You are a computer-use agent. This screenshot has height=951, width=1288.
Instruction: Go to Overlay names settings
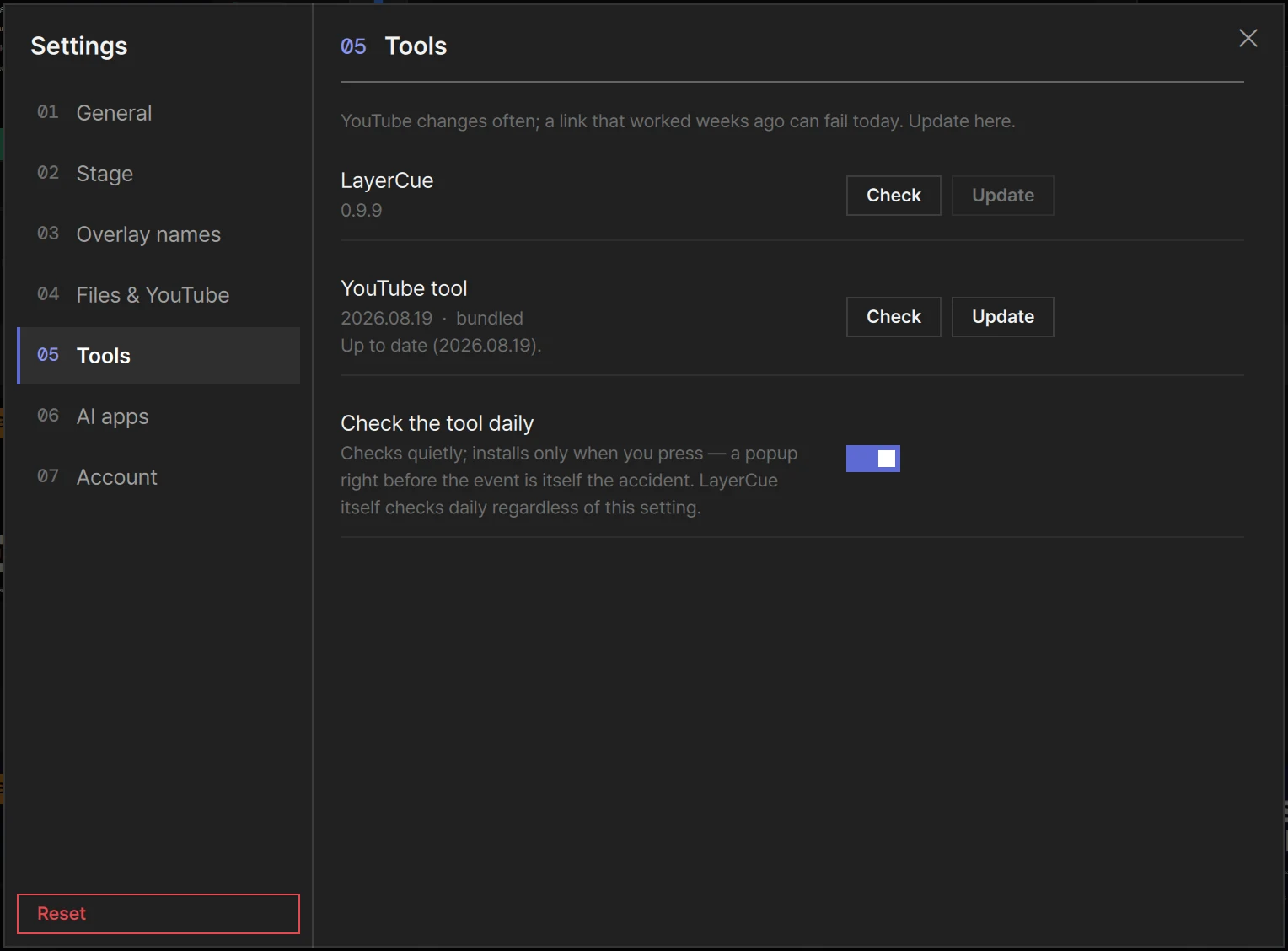click(x=158, y=234)
